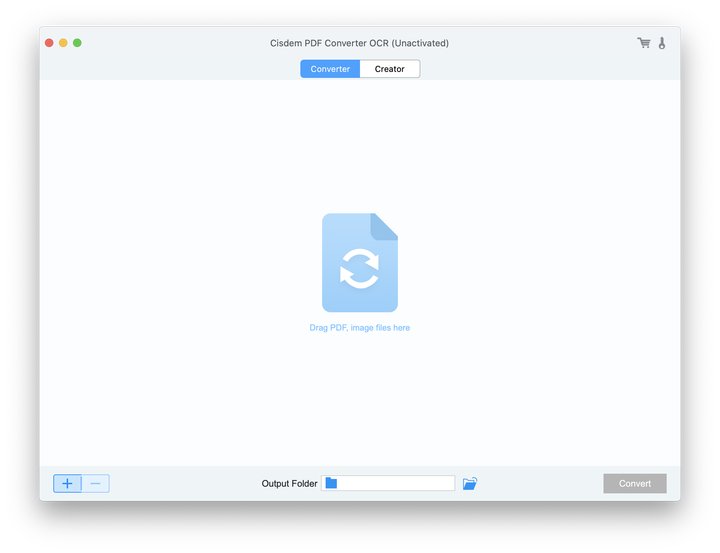Image resolution: width=720 pixels, height=553 pixels.
Task: Click inside the Output Folder path field
Action: [x=395, y=484]
